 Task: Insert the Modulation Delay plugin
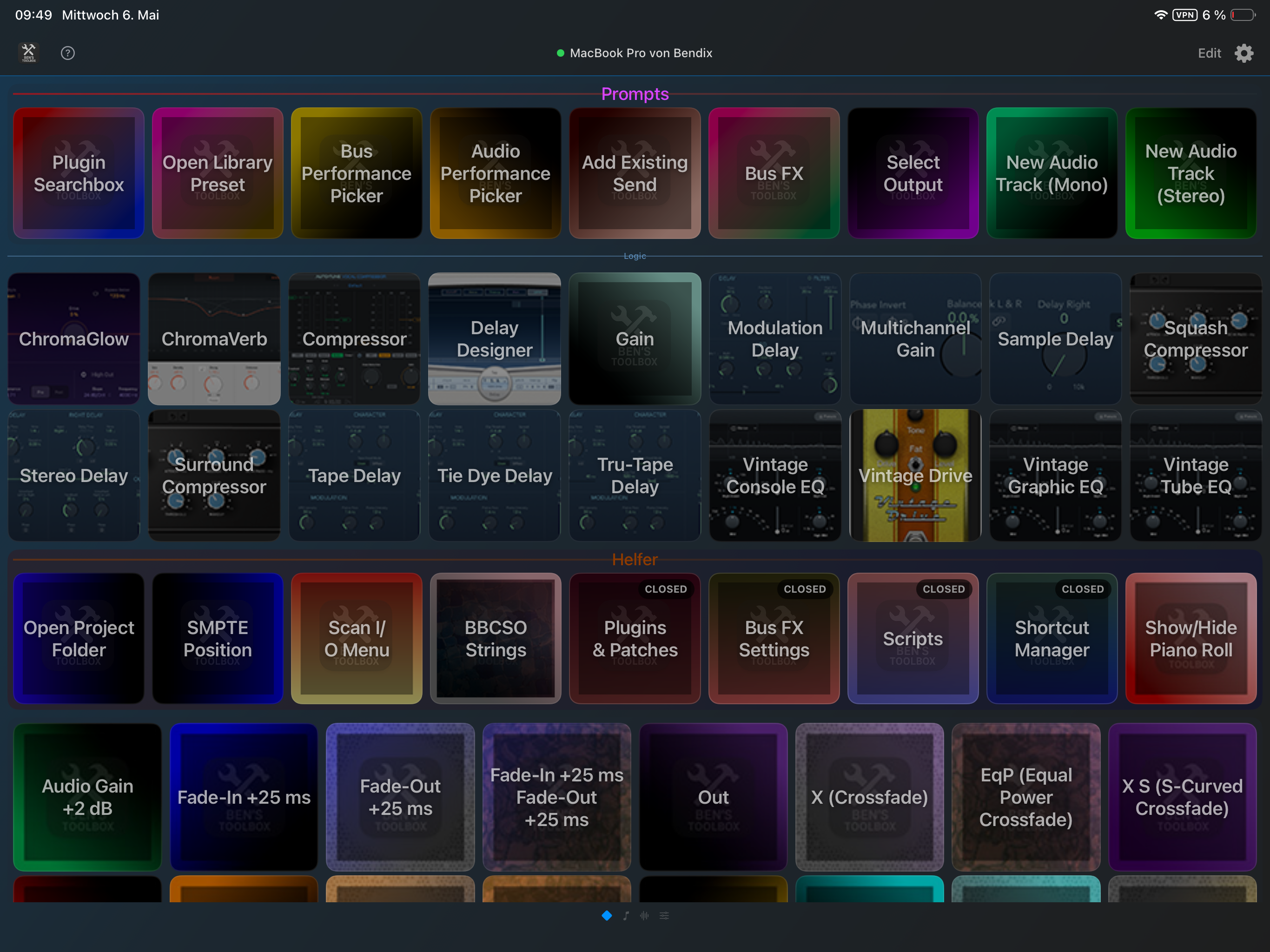coord(775,339)
